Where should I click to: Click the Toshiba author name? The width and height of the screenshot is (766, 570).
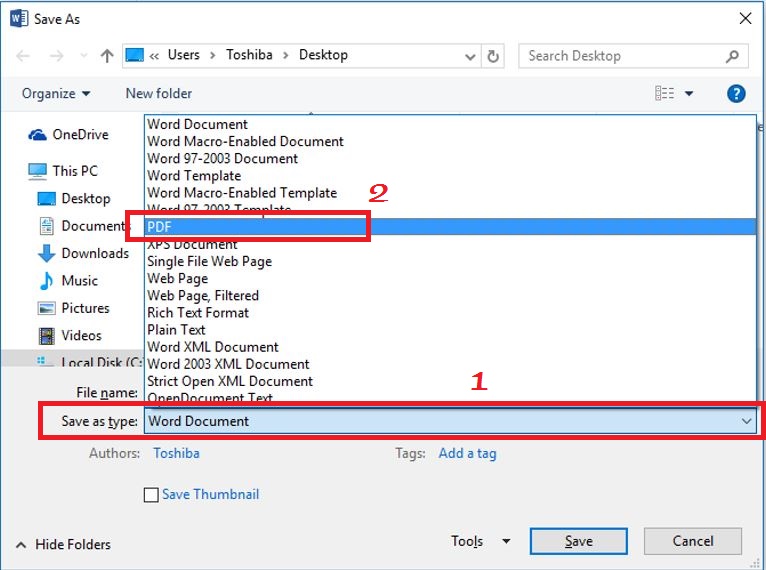coord(176,453)
